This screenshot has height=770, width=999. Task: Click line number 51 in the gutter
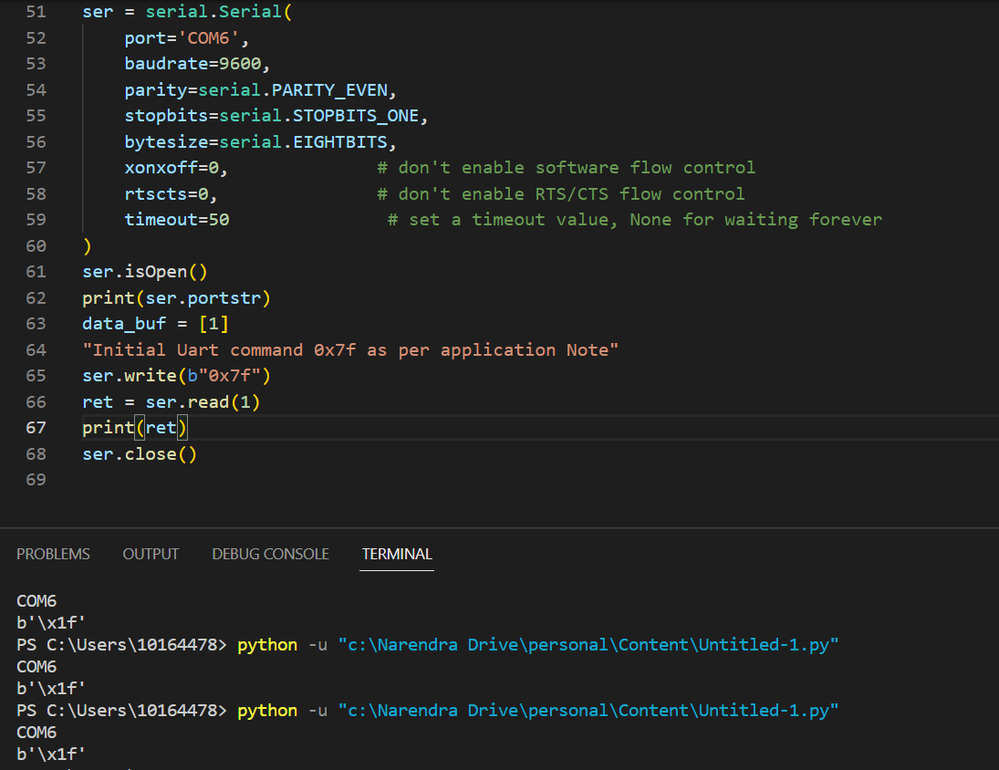(x=35, y=12)
